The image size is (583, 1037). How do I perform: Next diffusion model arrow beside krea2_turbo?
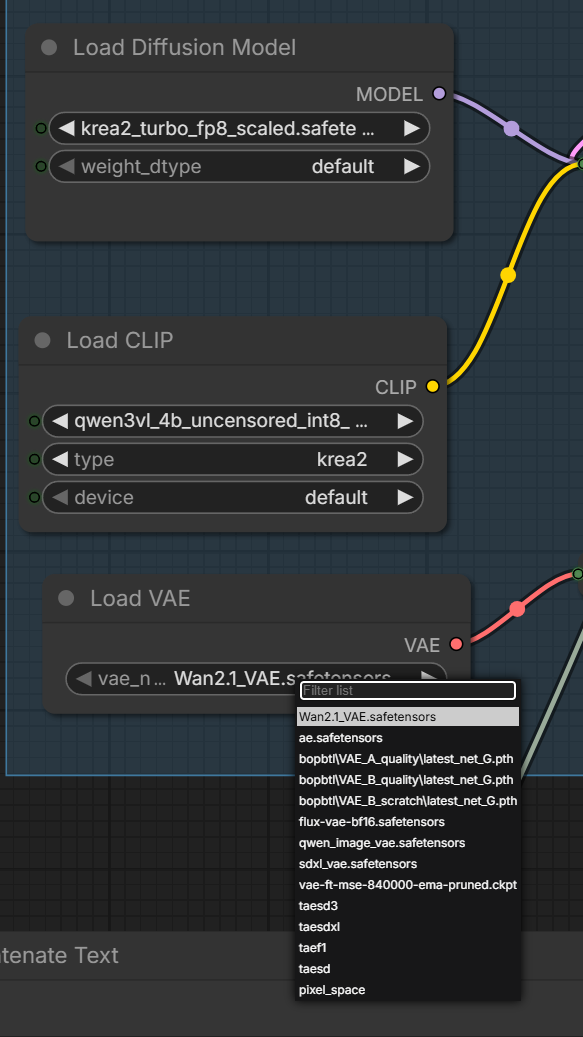coord(412,128)
